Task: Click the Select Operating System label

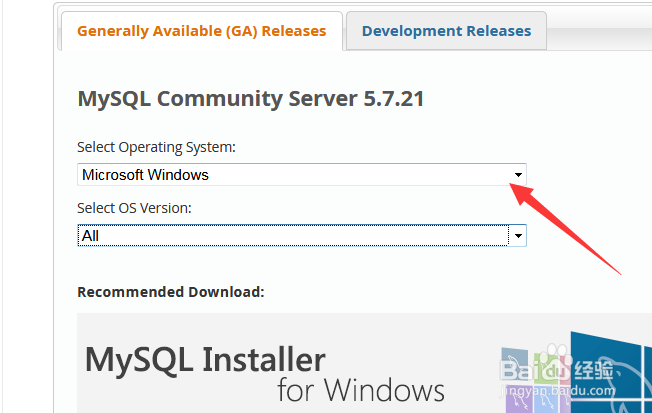Action: tap(156, 147)
